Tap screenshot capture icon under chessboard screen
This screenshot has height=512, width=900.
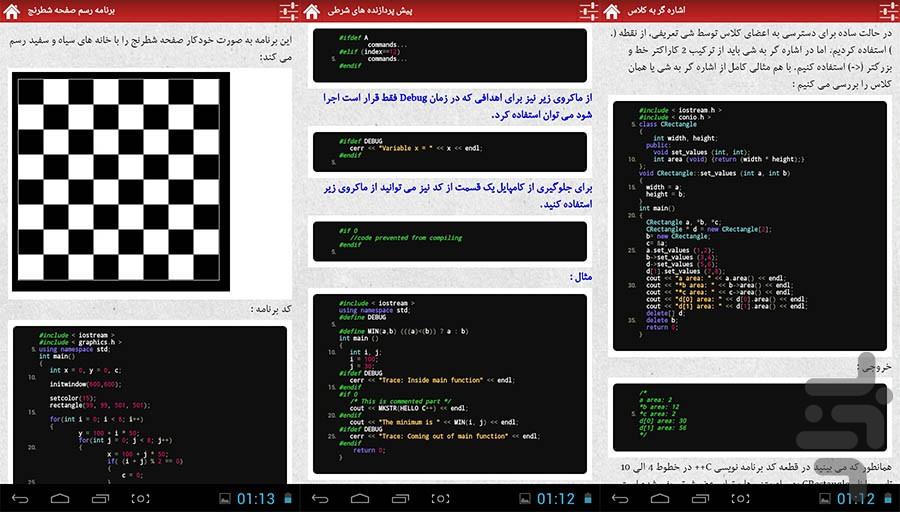pos(141,498)
